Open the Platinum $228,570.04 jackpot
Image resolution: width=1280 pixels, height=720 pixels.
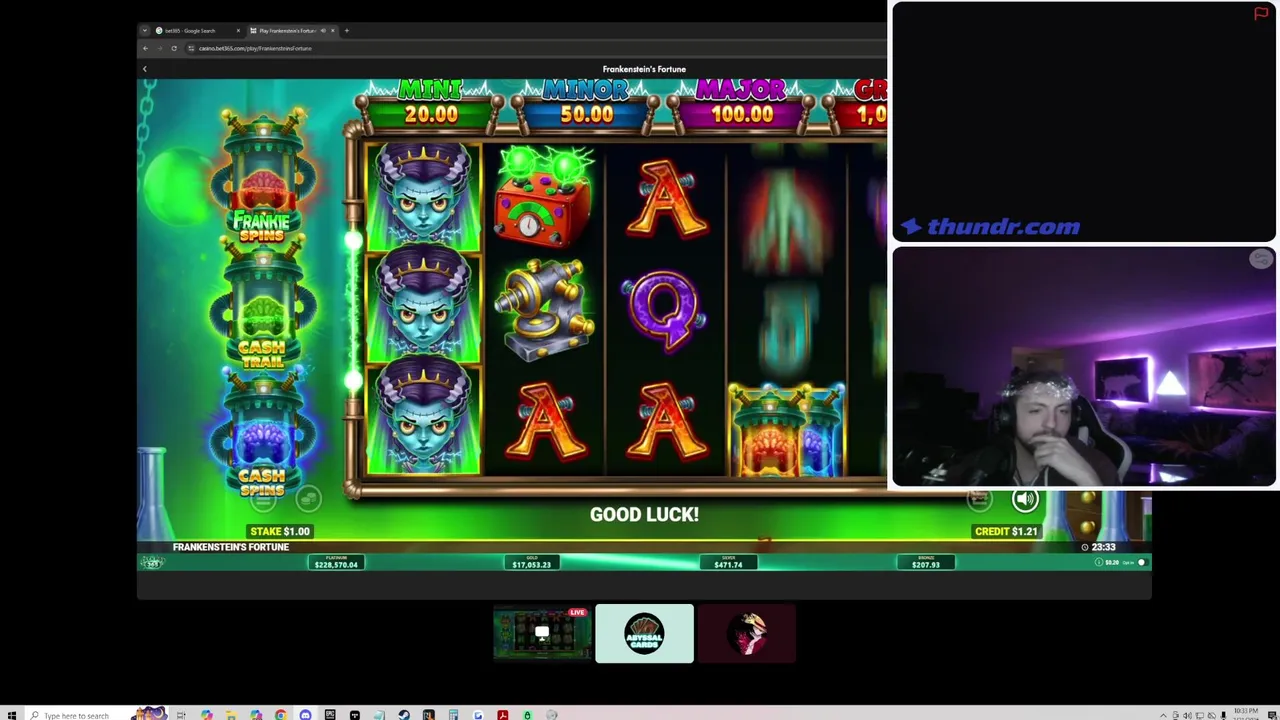[336, 564]
